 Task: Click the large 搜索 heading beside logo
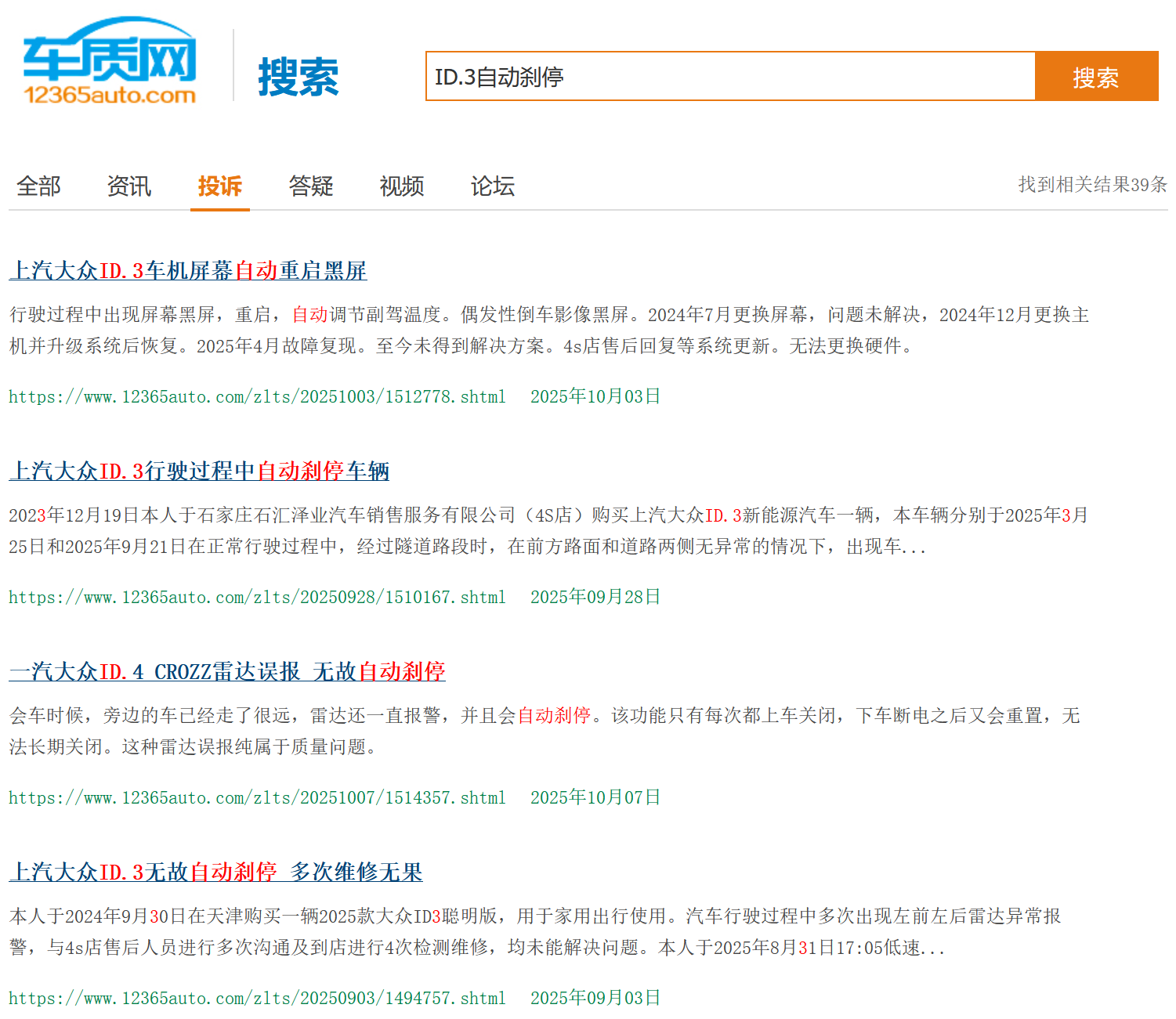point(299,78)
